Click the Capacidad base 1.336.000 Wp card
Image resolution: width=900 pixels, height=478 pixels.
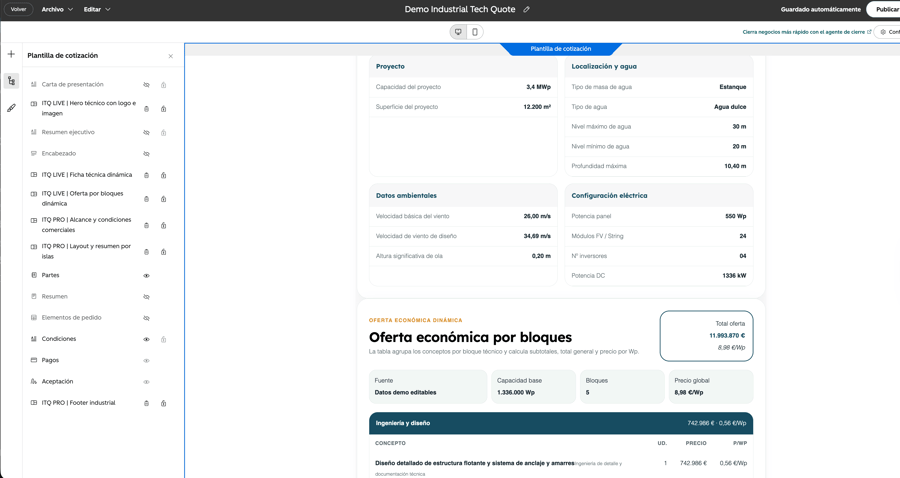point(533,386)
